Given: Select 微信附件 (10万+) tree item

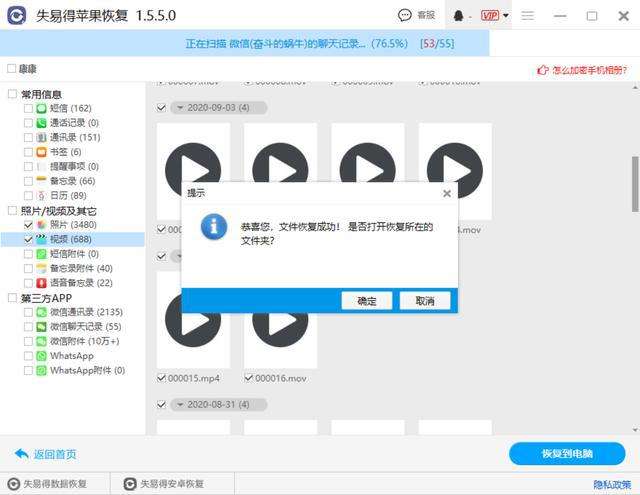Looking at the screenshot, I should pos(84,341).
